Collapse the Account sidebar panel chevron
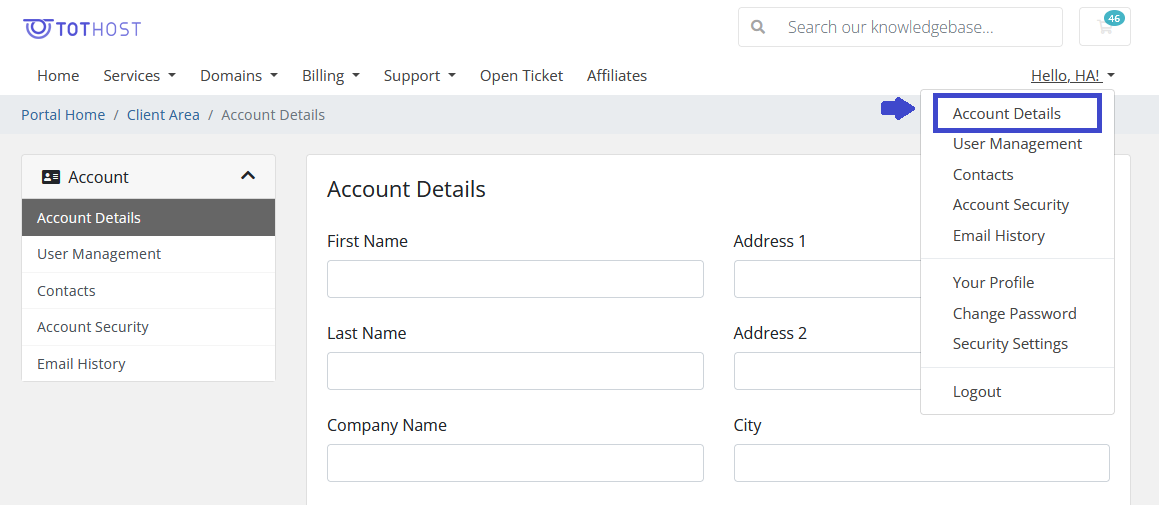 point(248,176)
